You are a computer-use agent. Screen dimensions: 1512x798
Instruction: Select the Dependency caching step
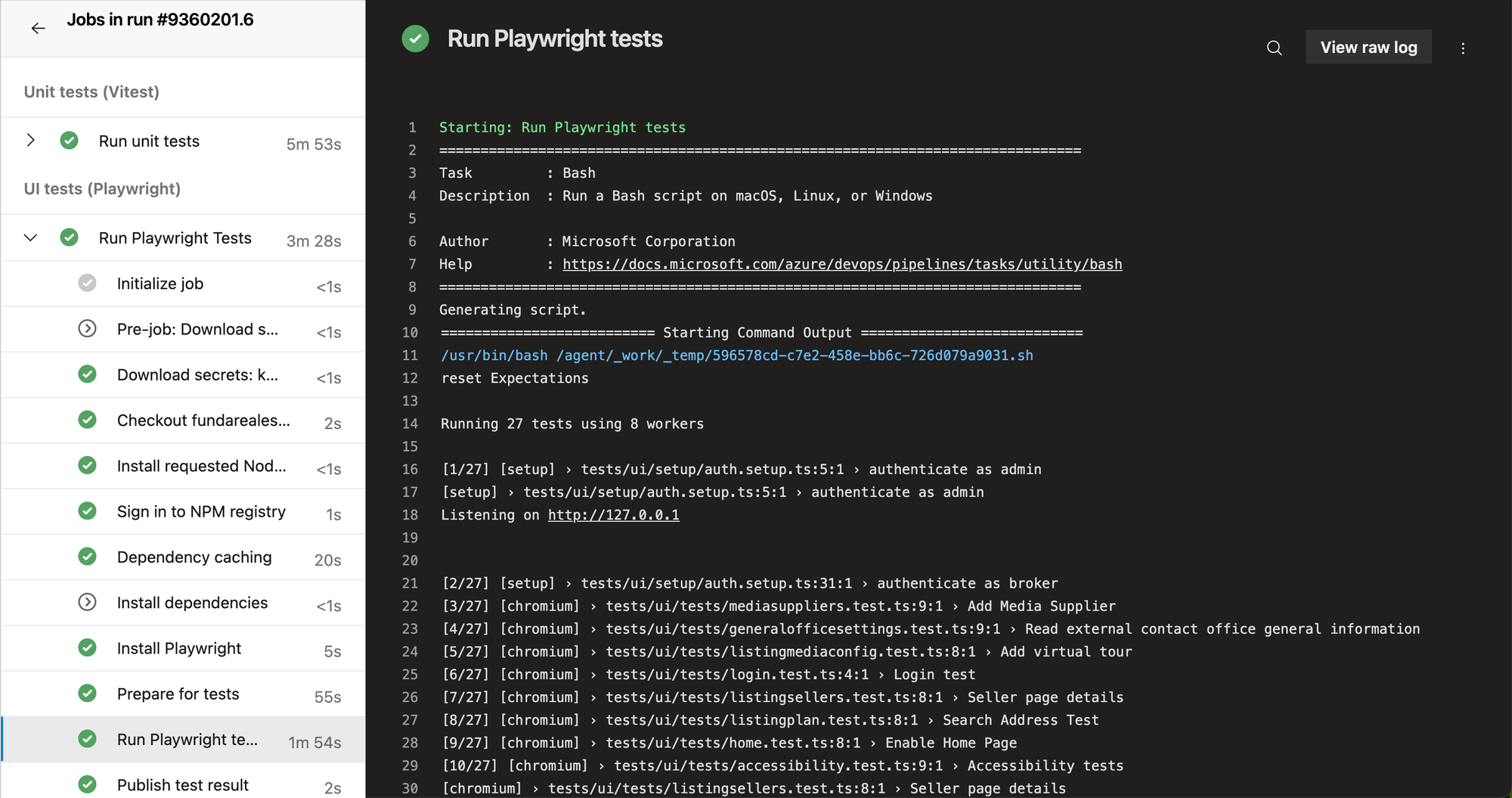pyautogui.click(x=194, y=557)
